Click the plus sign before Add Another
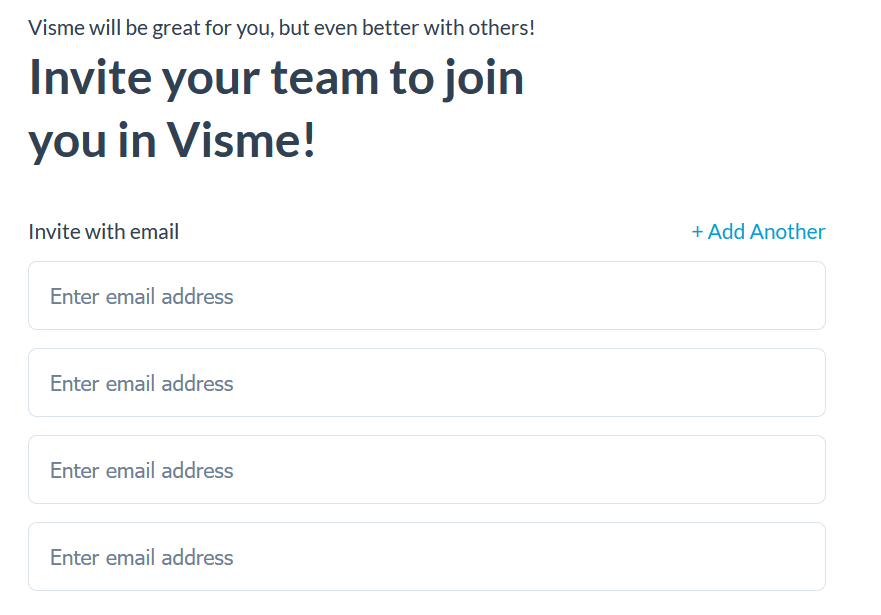881x615 pixels. 697,232
